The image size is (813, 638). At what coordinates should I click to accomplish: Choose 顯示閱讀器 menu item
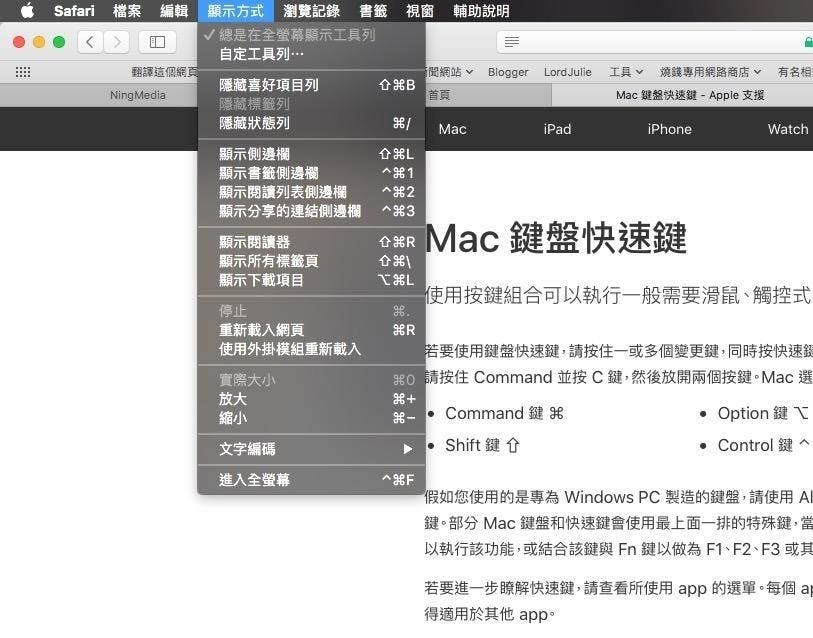[312, 242]
